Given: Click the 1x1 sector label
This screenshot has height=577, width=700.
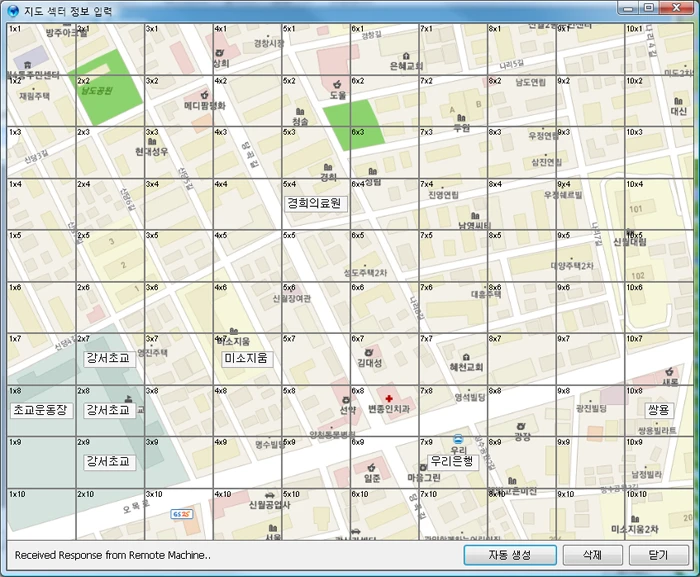Looking at the screenshot, I should pos(15,29).
